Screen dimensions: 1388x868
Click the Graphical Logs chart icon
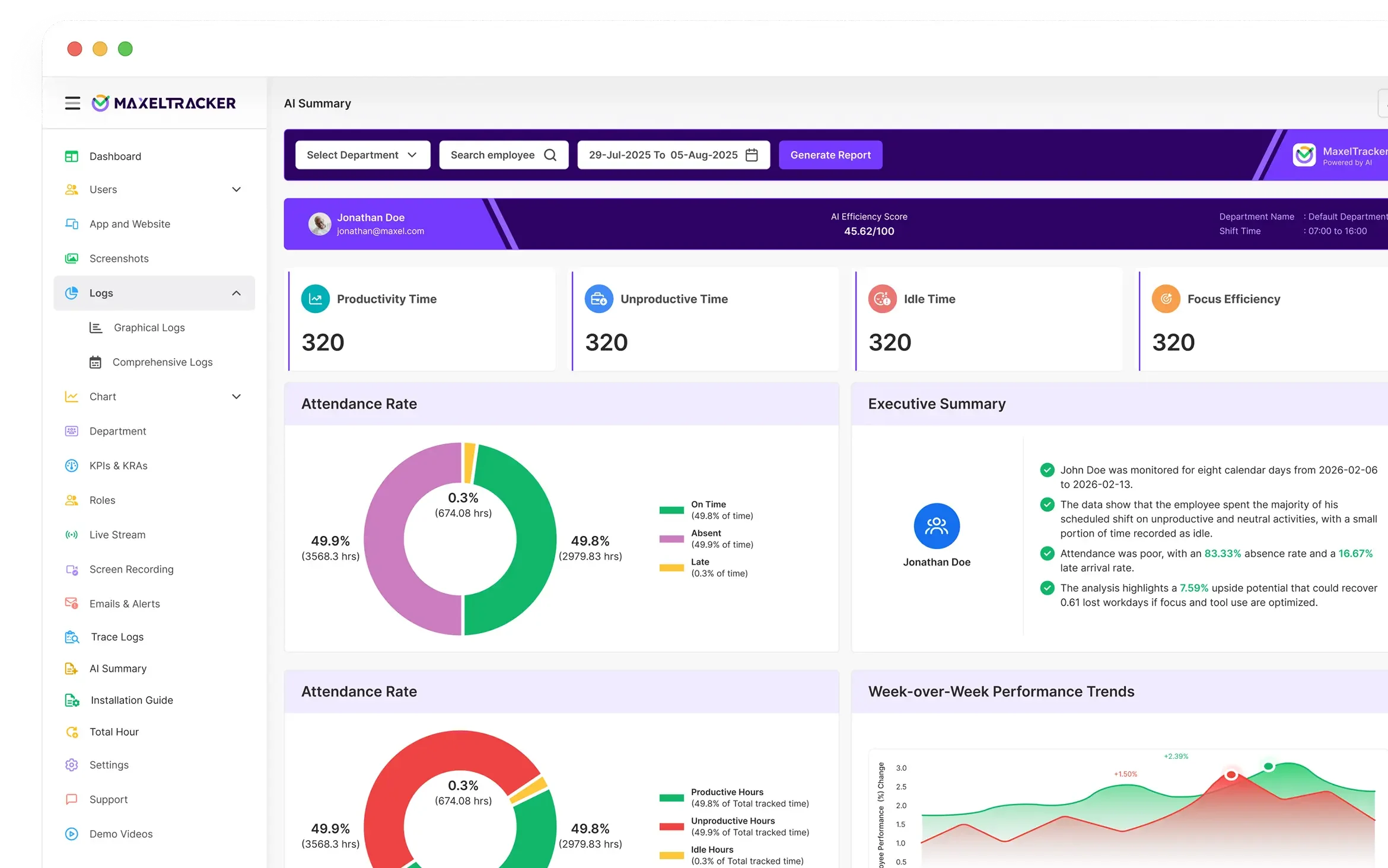click(95, 328)
